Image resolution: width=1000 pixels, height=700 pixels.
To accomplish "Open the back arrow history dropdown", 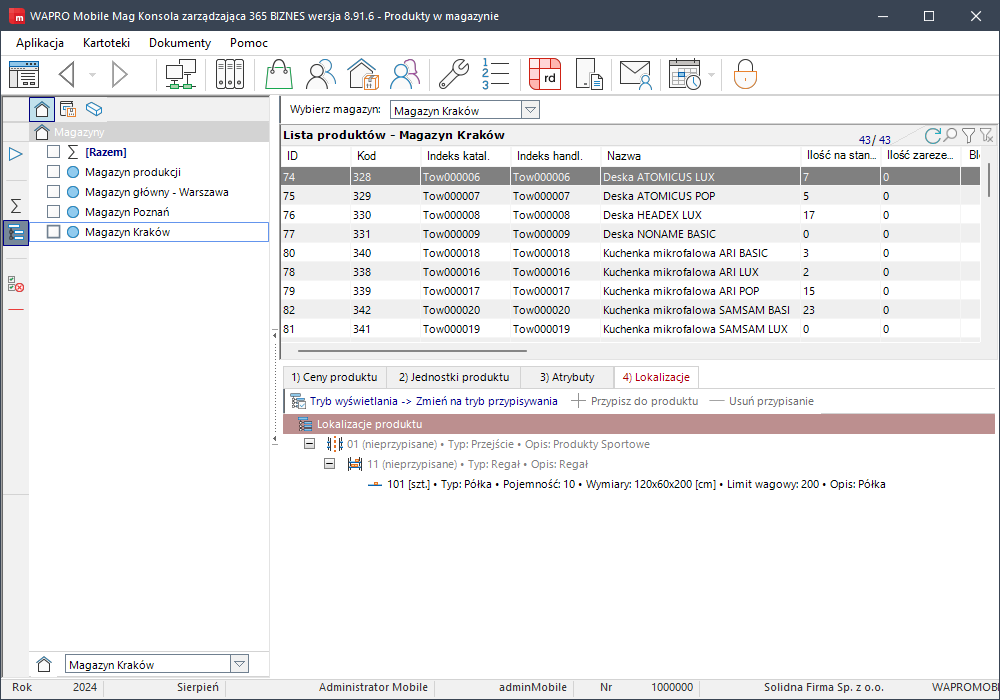I will click(92, 75).
